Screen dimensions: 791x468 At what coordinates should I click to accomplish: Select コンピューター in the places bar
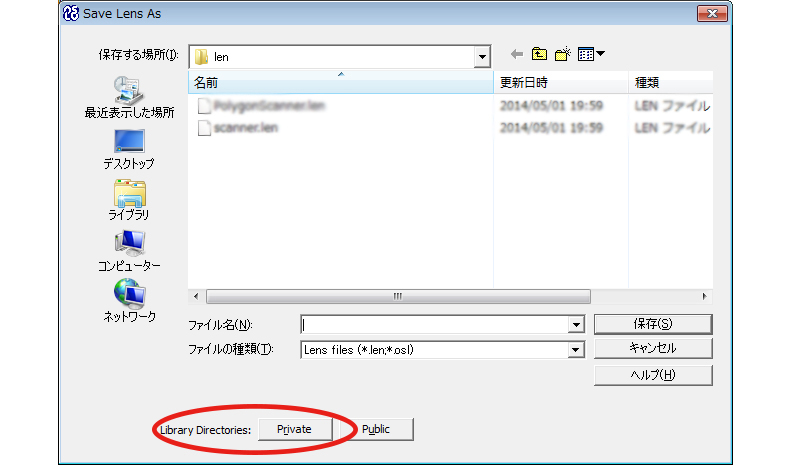click(129, 251)
